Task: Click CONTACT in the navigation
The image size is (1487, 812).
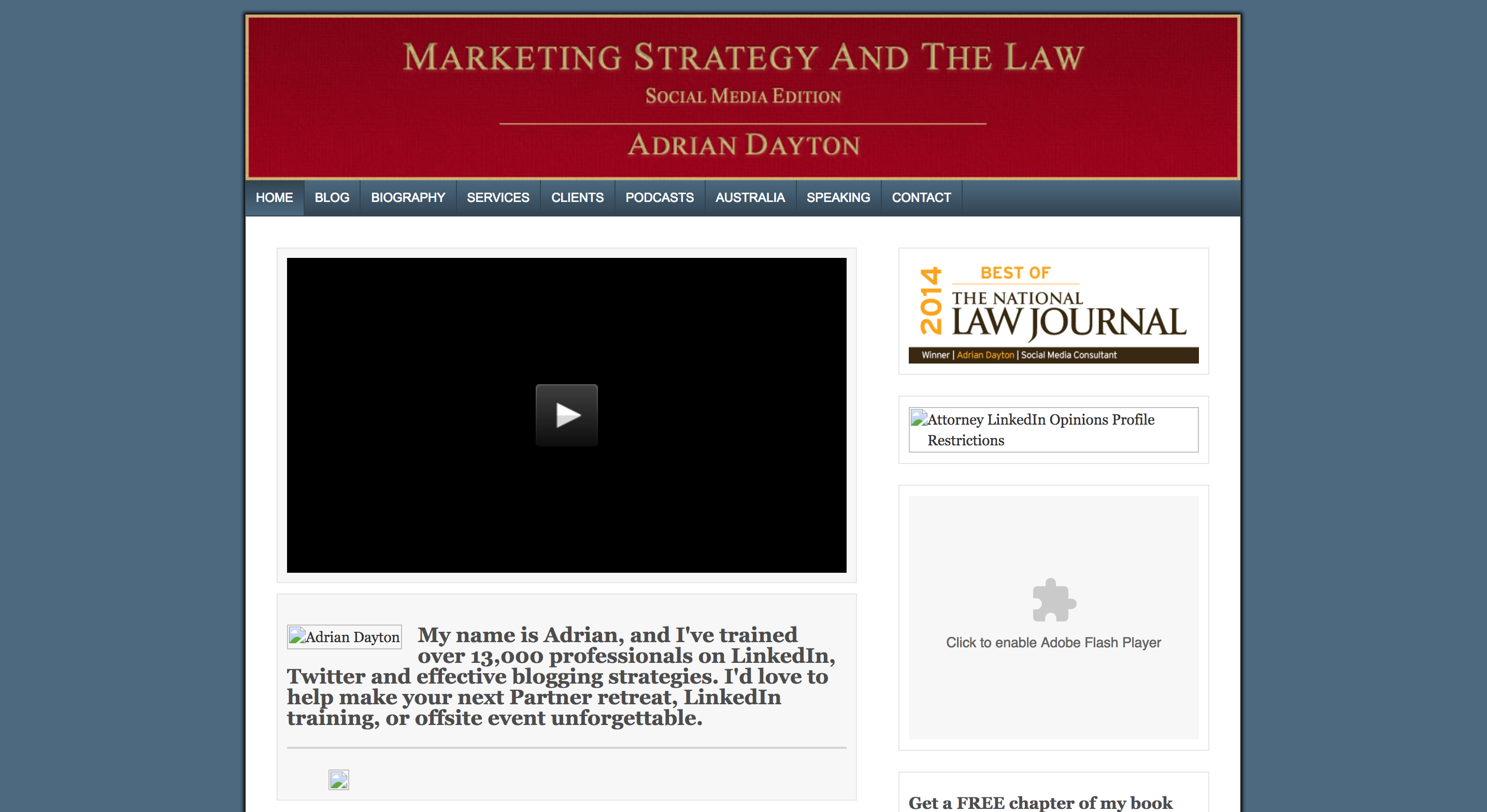Action: (921, 197)
